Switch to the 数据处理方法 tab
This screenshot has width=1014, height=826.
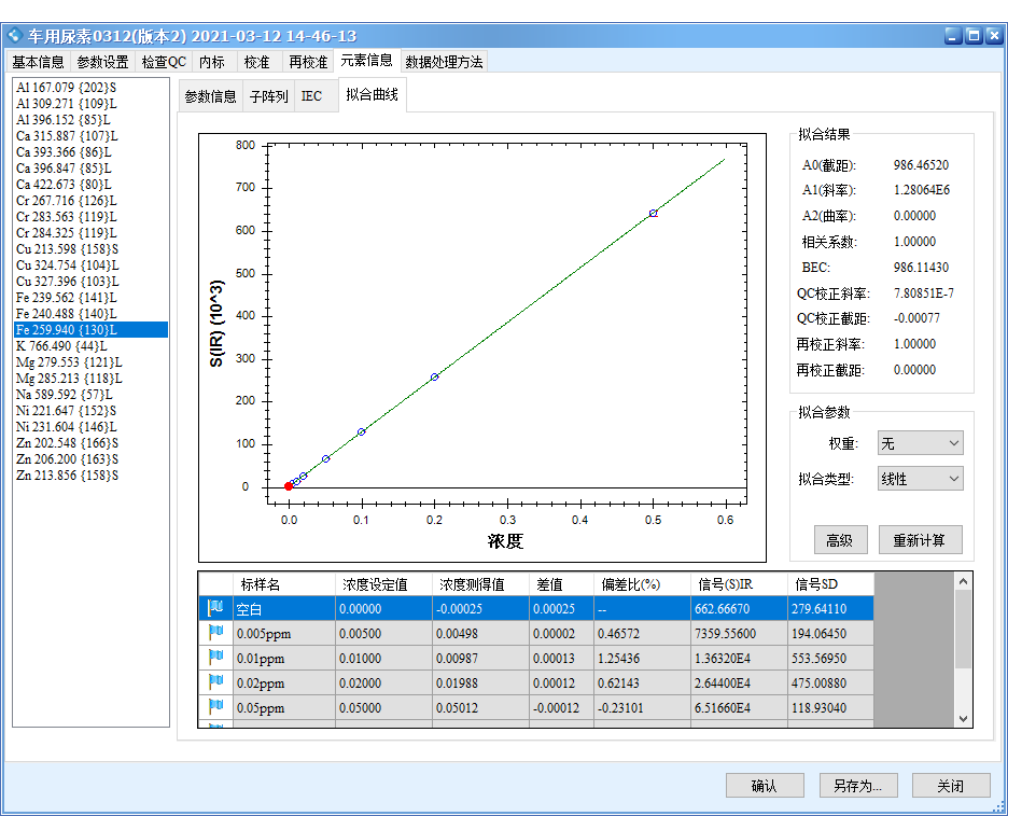point(444,62)
